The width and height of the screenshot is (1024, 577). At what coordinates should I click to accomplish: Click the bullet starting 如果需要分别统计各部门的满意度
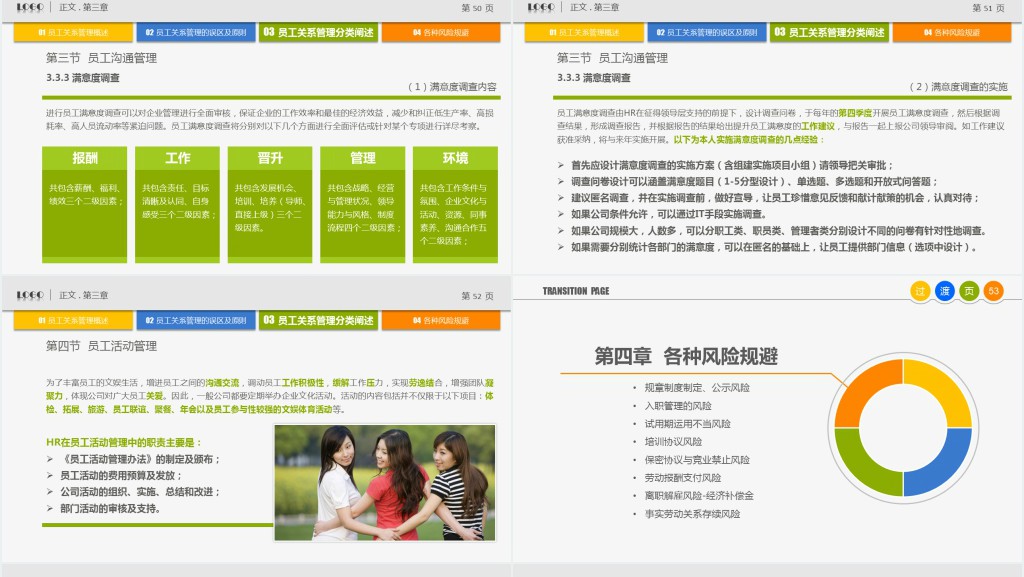(x=775, y=247)
